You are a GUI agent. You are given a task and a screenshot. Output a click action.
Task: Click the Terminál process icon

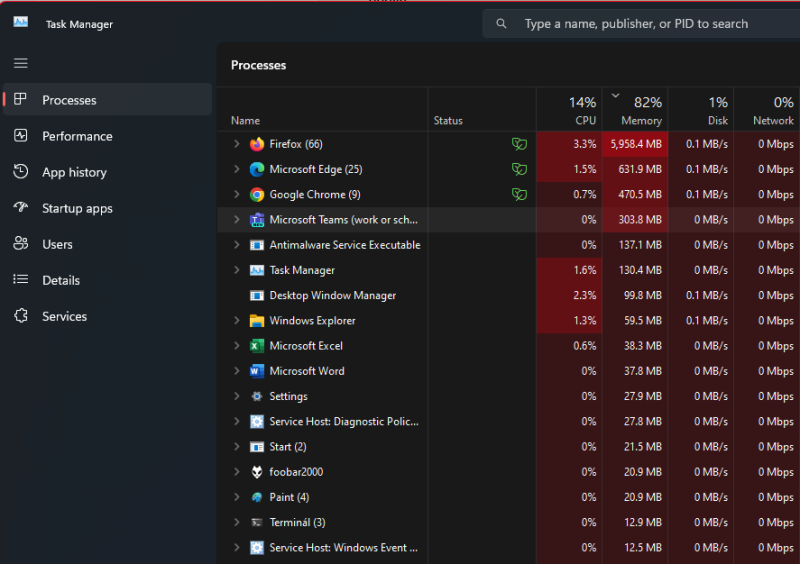click(x=257, y=522)
